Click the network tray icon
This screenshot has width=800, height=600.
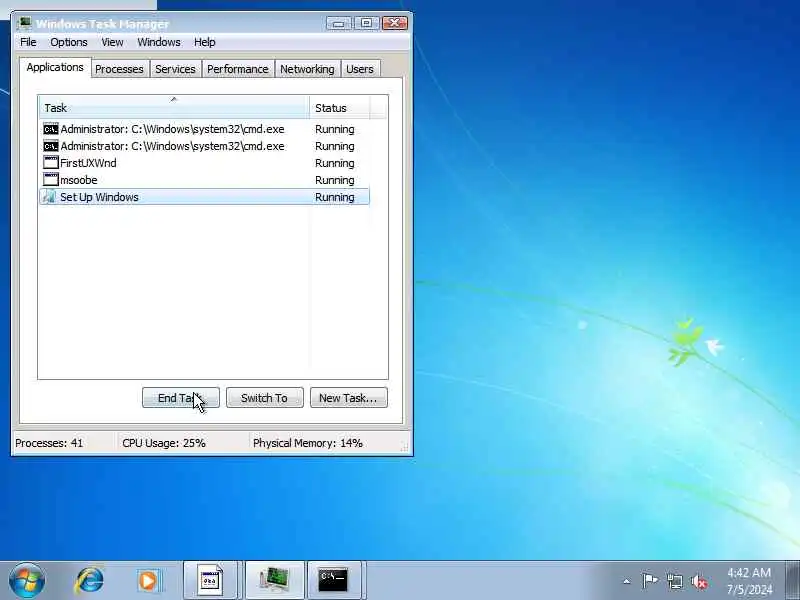point(674,581)
